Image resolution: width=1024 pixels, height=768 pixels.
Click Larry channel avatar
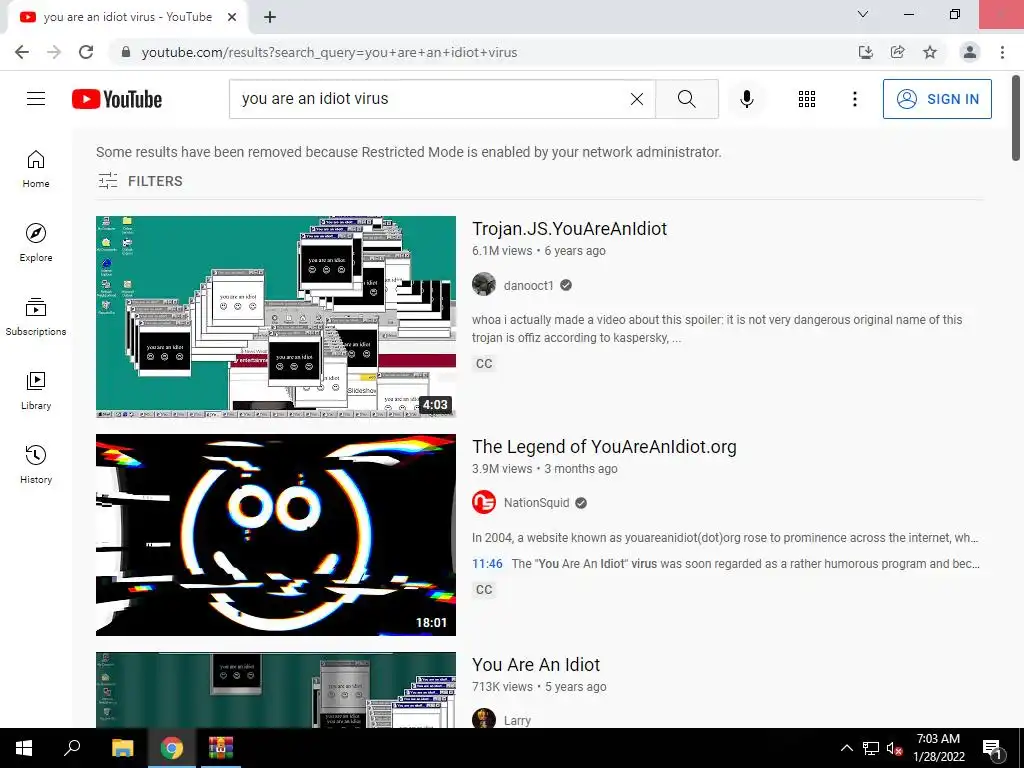(x=484, y=718)
